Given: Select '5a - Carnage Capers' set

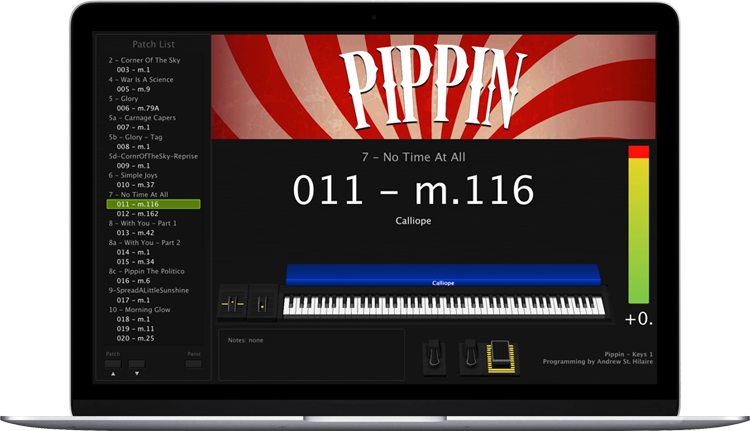Looking at the screenshot, I should (x=142, y=118).
